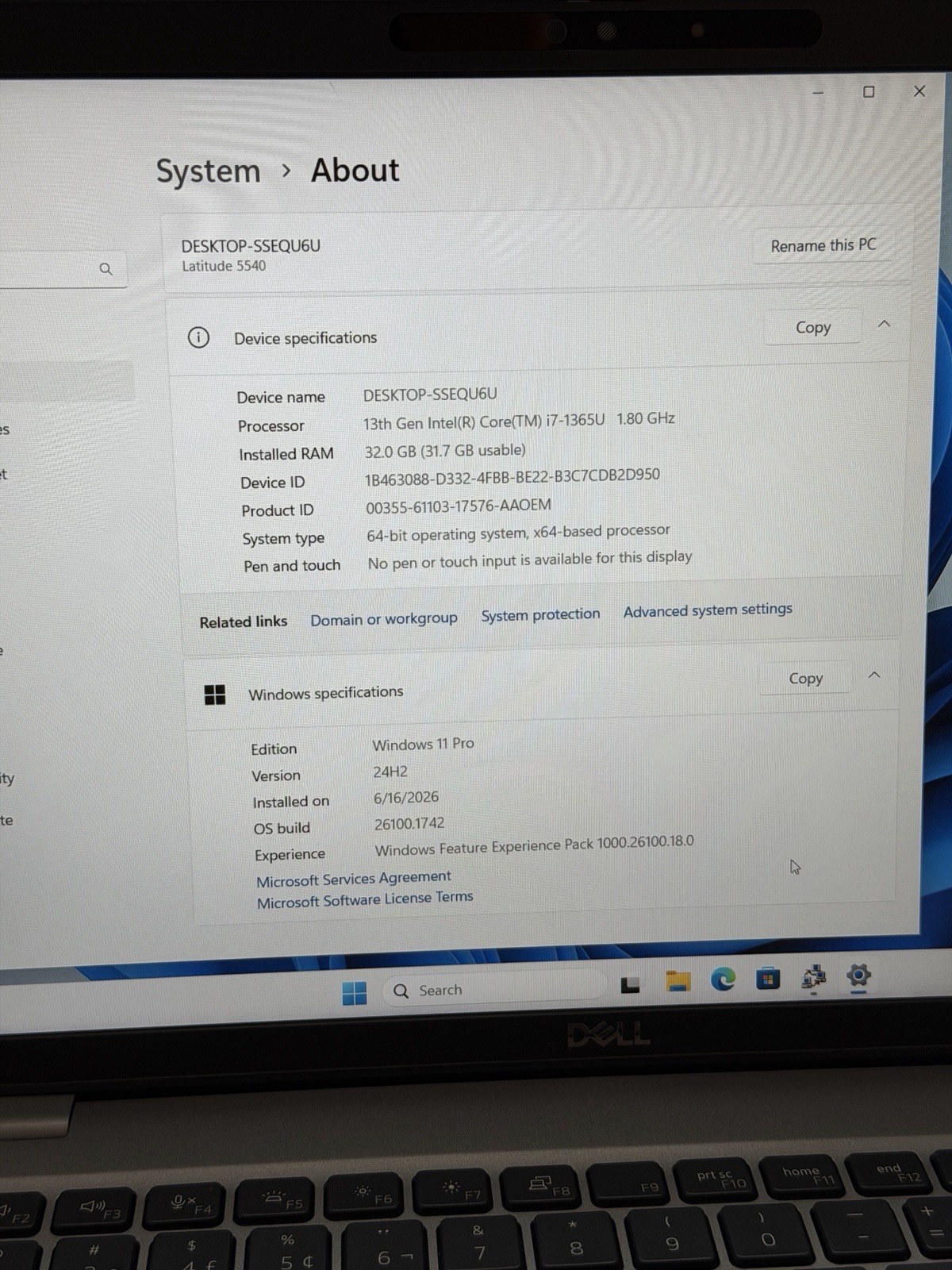
Task: Copy the Windows specifications
Action: 805,678
